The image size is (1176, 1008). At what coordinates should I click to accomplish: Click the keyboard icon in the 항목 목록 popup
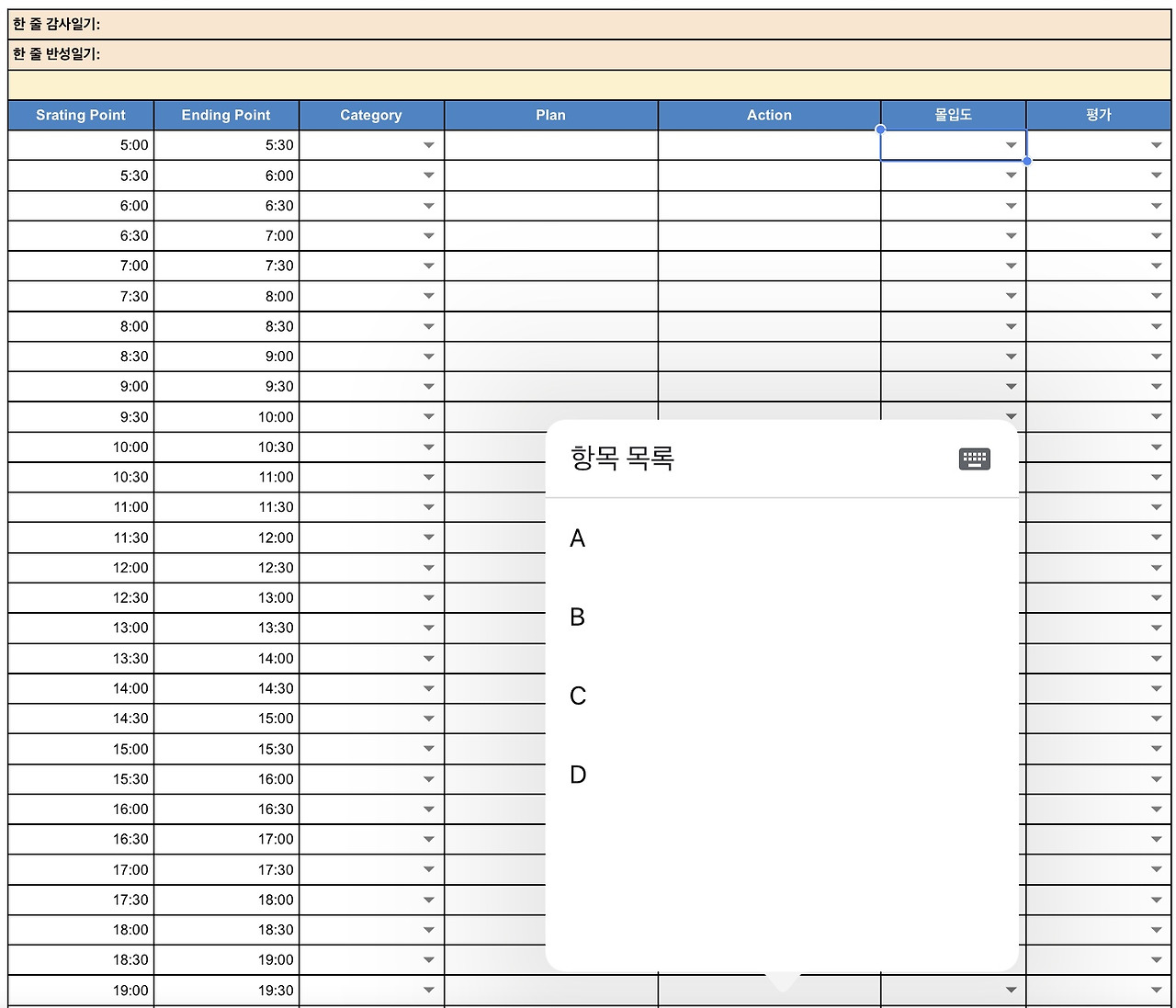[x=974, y=459]
